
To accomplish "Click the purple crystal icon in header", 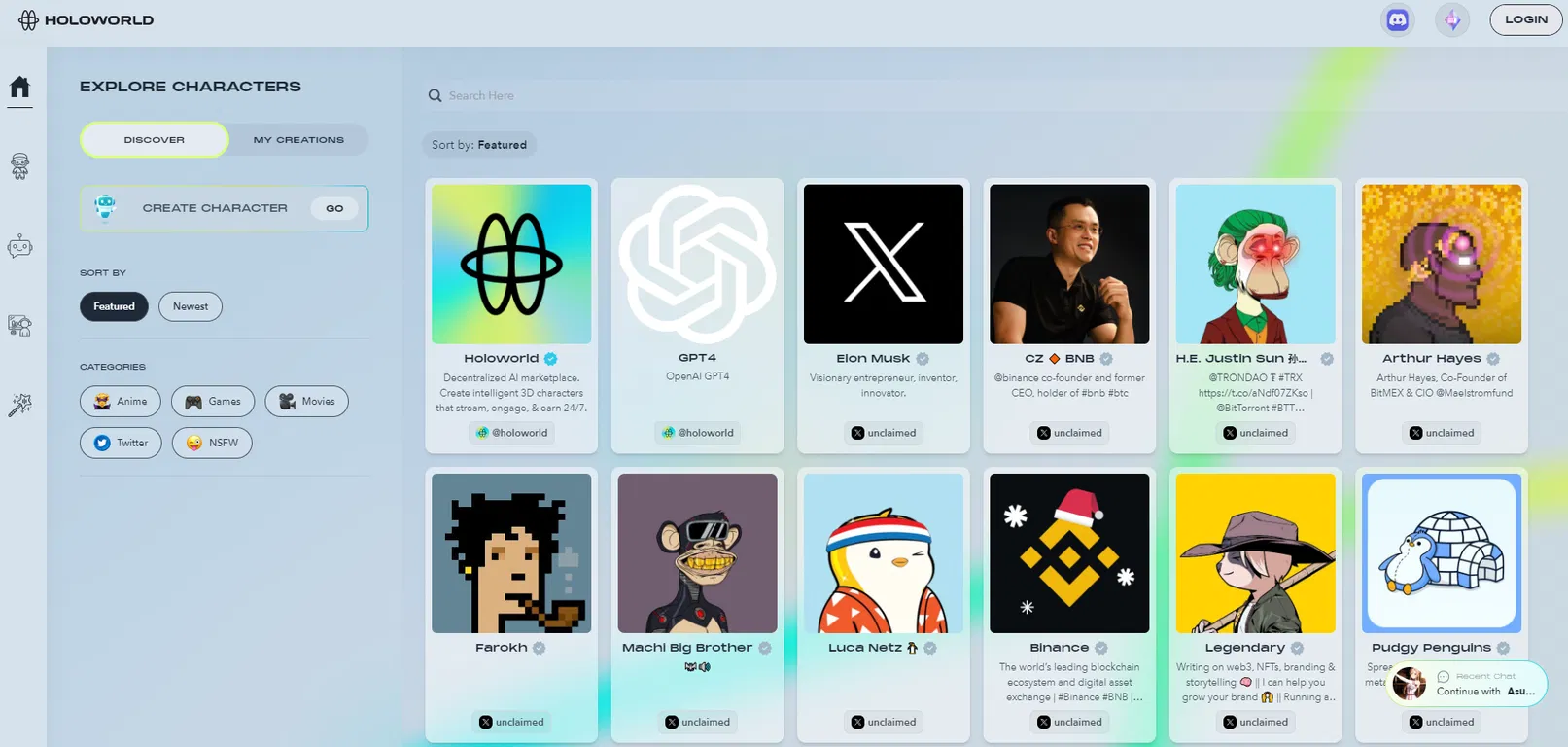I will [1452, 19].
